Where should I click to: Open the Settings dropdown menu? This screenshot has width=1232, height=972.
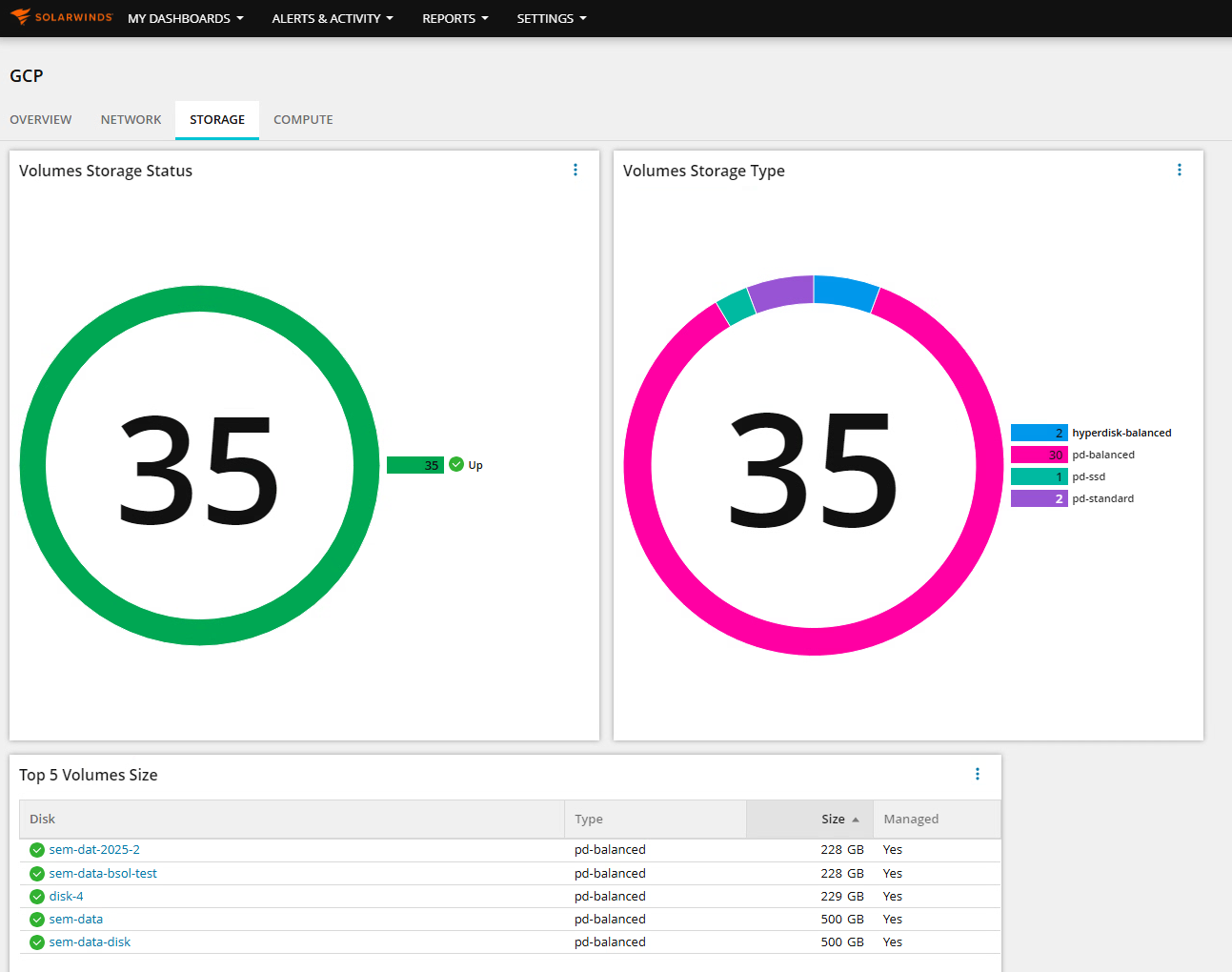coord(552,18)
